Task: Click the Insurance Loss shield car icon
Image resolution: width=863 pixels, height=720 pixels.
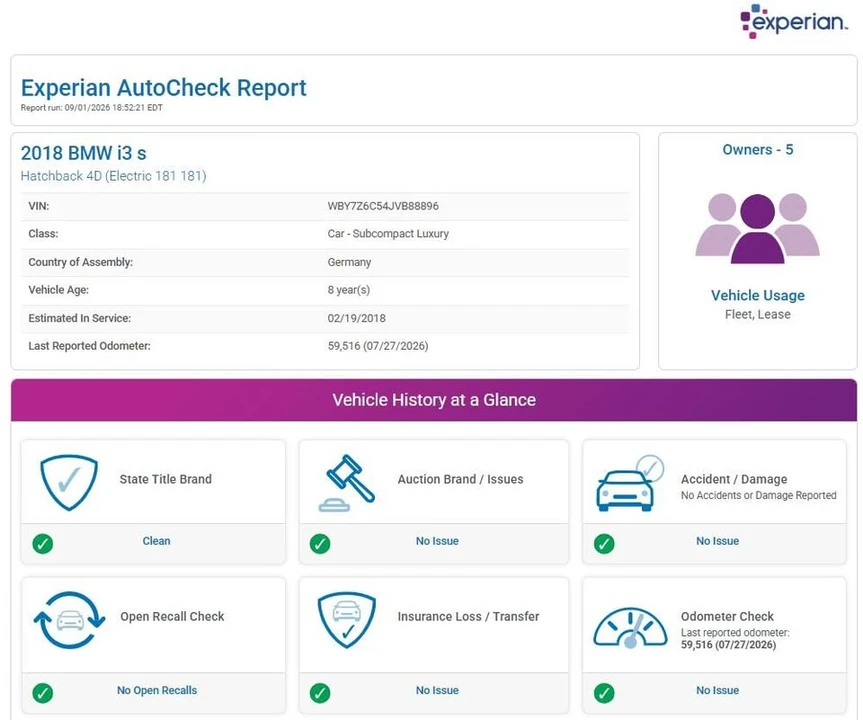Action: [347, 620]
